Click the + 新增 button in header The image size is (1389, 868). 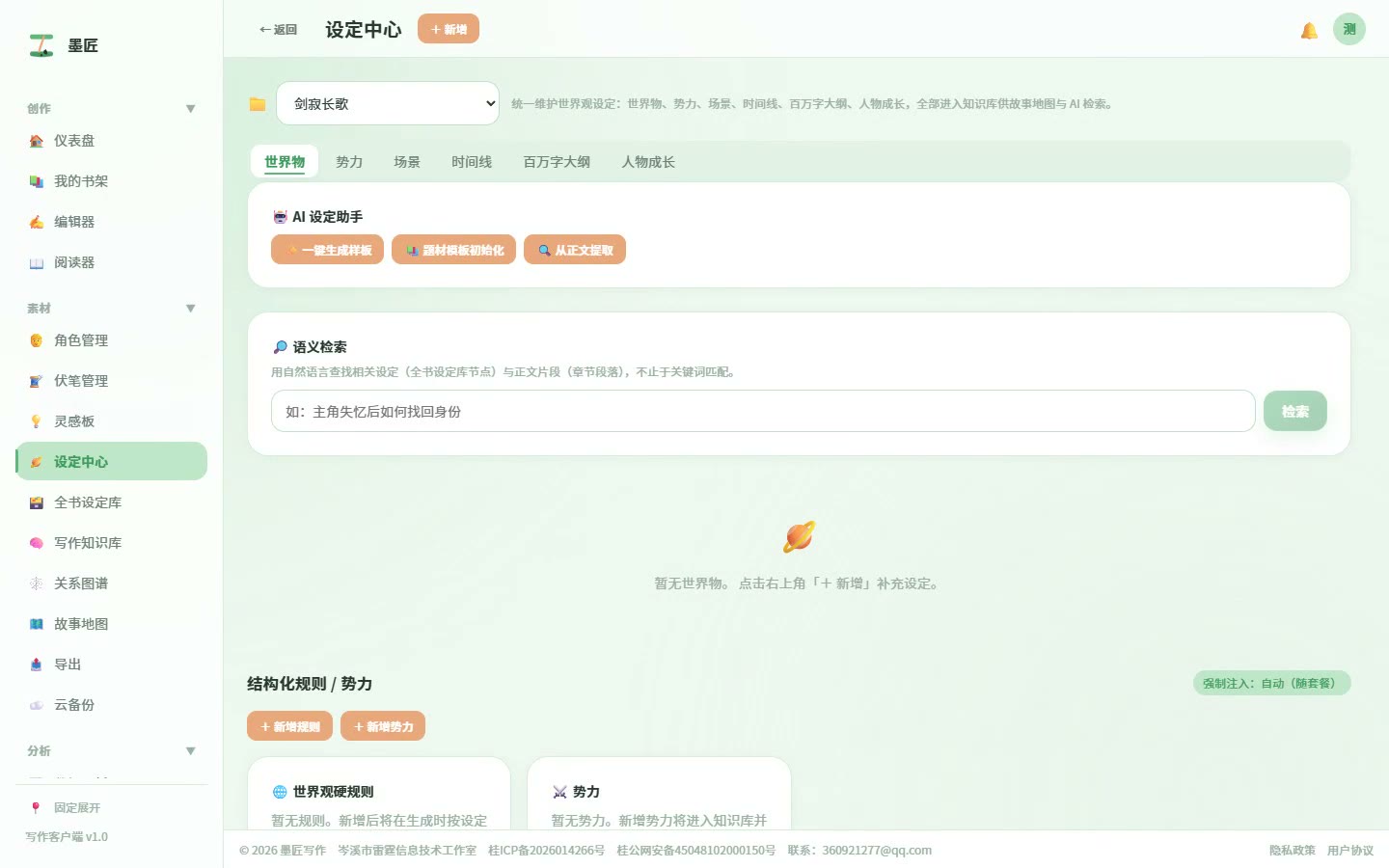click(449, 29)
